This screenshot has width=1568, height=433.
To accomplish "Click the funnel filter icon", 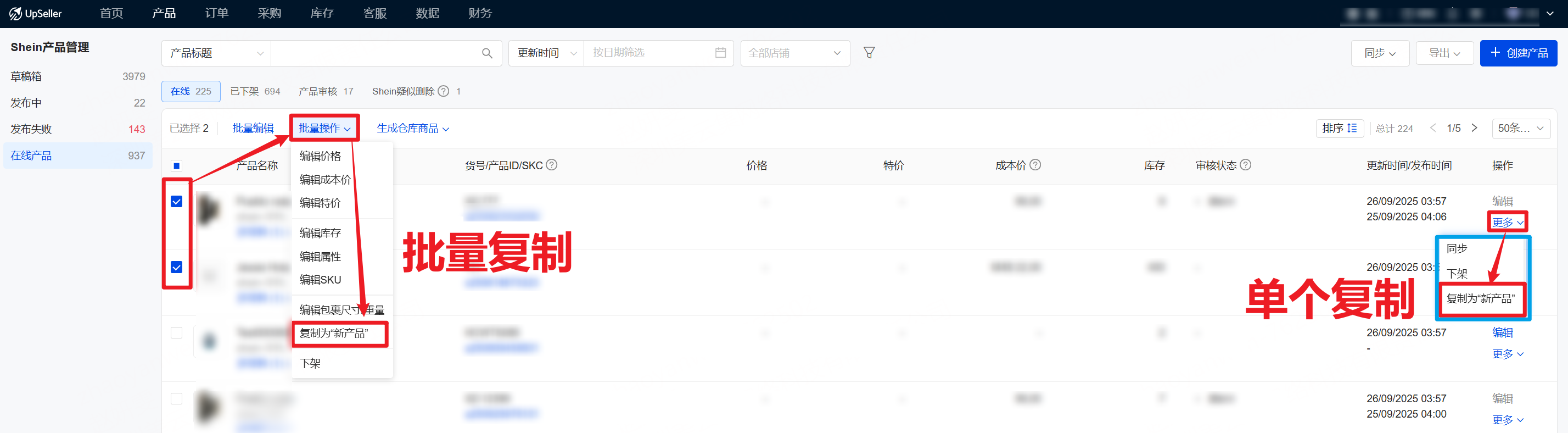I will click(869, 53).
